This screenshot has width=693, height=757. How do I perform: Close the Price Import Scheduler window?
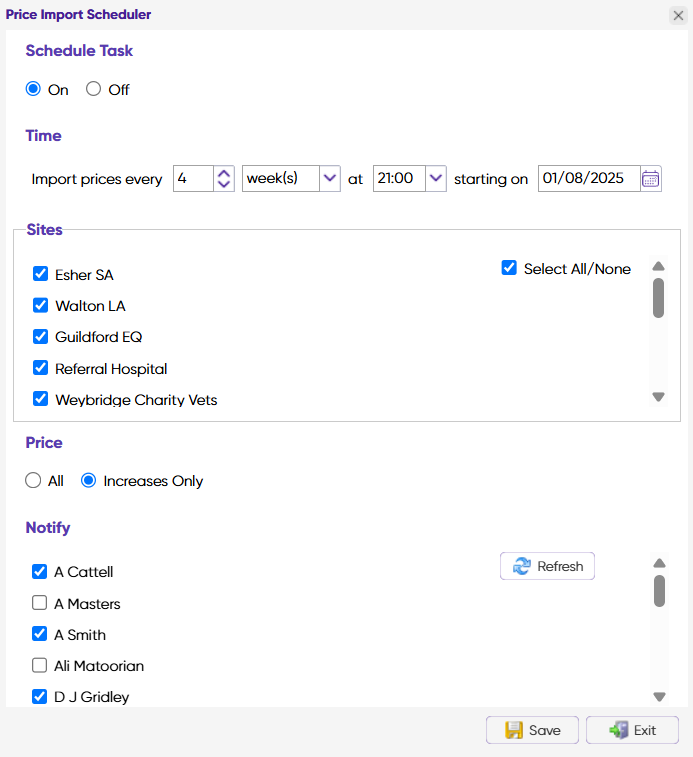click(x=677, y=15)
